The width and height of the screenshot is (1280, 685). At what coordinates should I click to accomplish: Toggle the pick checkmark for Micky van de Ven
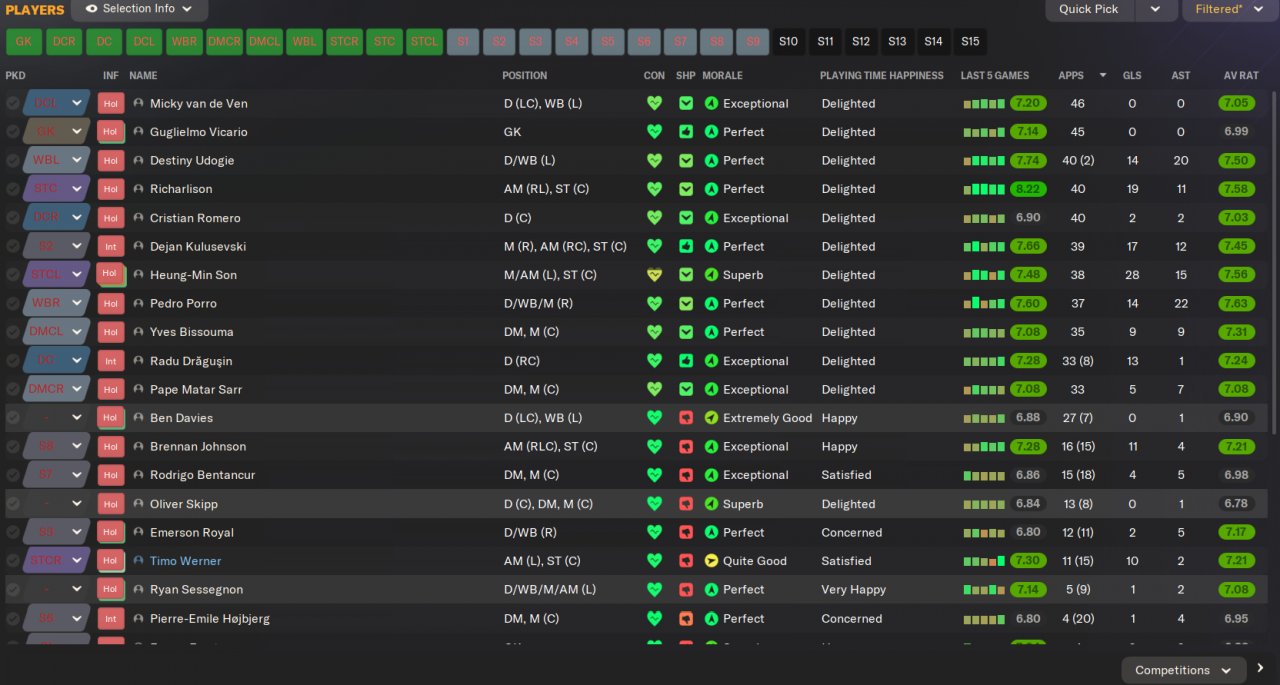[x=13, y=103]
